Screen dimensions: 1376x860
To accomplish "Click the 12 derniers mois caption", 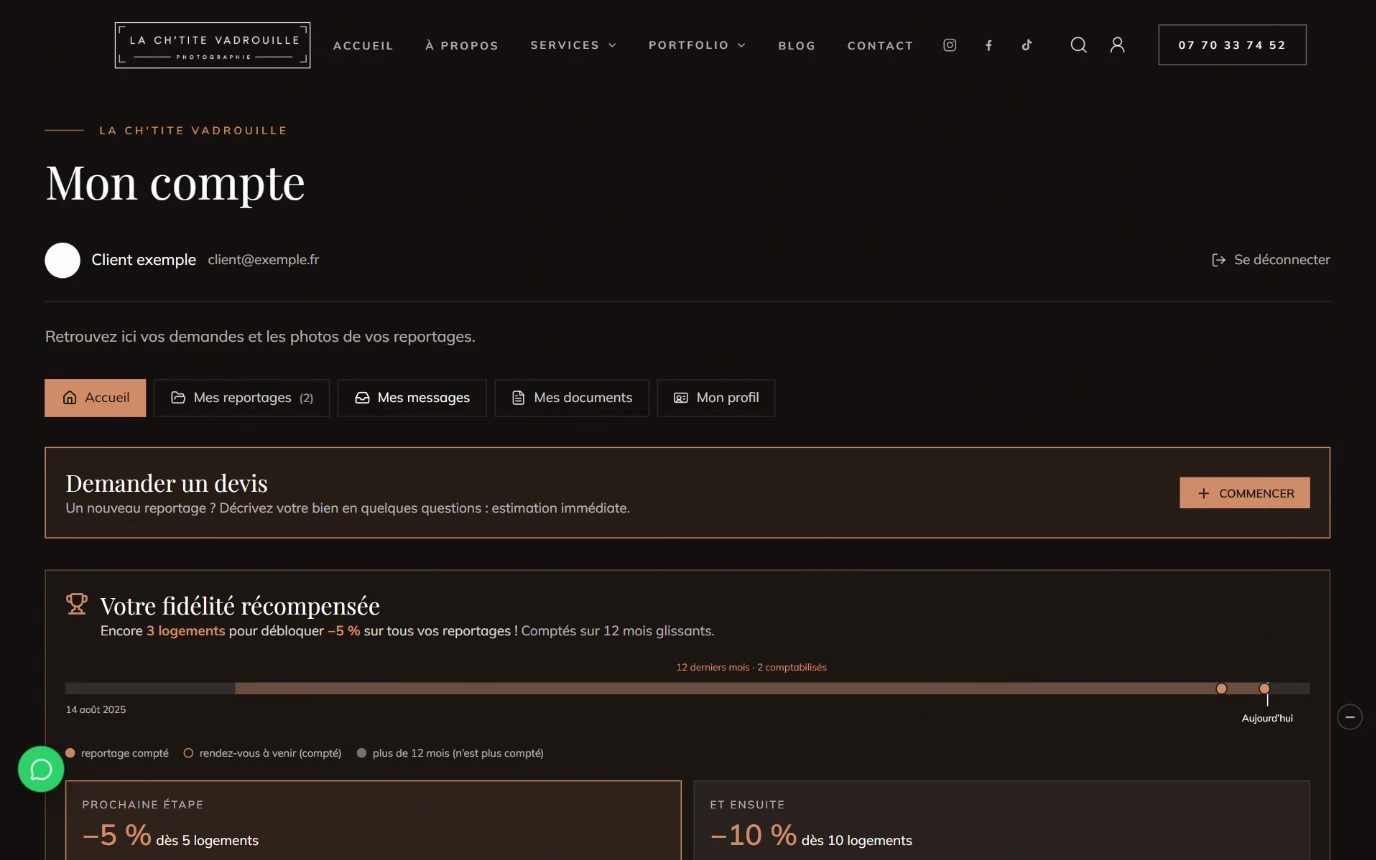I will click(751, 667).
